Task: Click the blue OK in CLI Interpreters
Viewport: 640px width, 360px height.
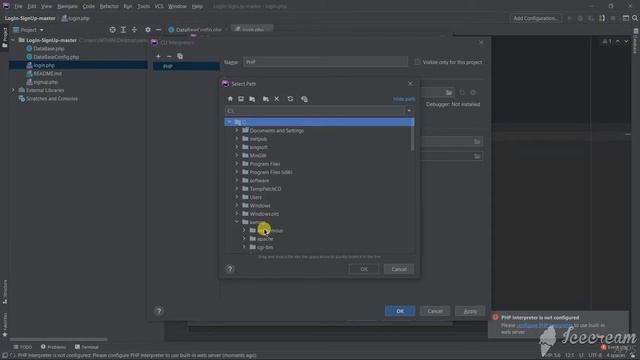Action: coord(400,311)
